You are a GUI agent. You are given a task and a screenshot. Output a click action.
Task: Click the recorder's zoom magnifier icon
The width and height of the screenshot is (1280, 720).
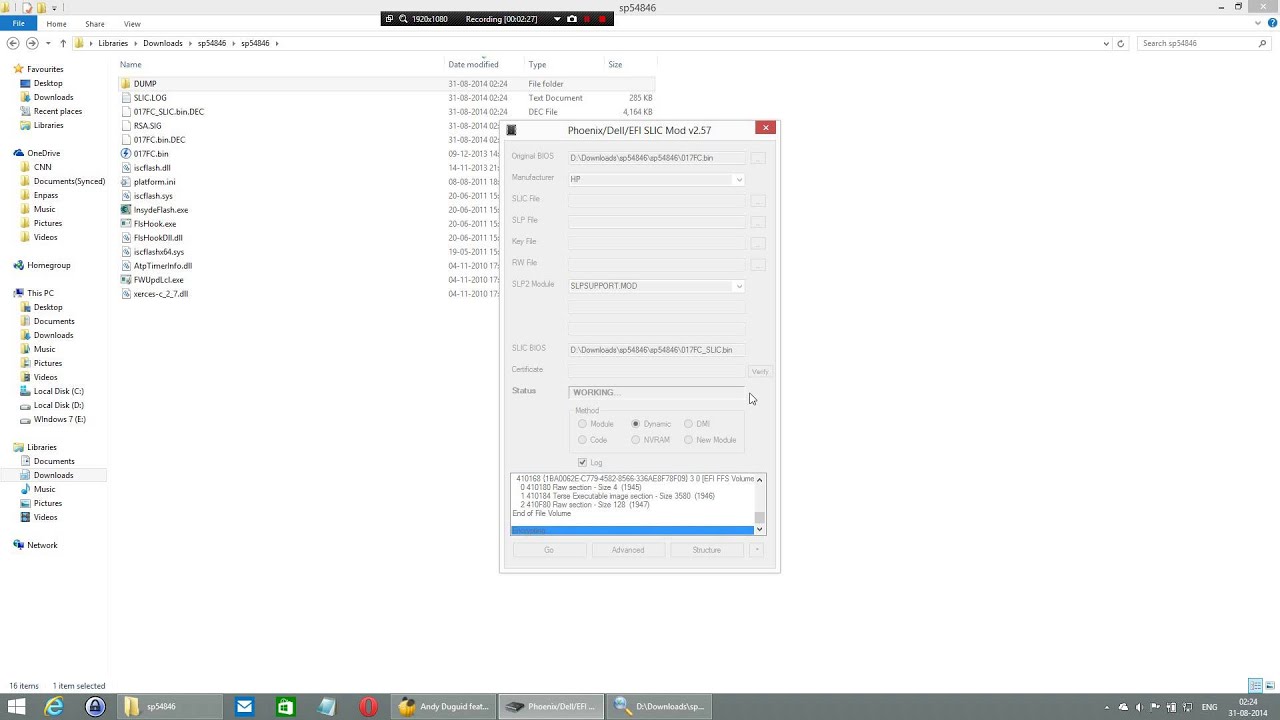403,19
